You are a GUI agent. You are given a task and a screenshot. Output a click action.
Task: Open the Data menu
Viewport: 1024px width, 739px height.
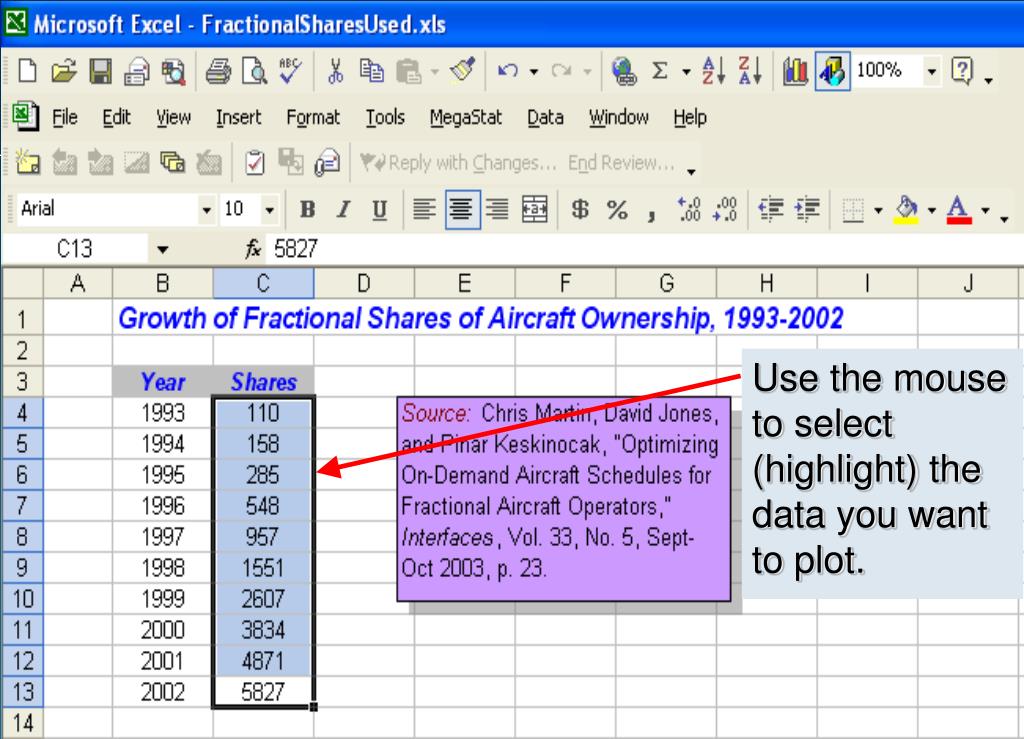click(x=545, y=118)
